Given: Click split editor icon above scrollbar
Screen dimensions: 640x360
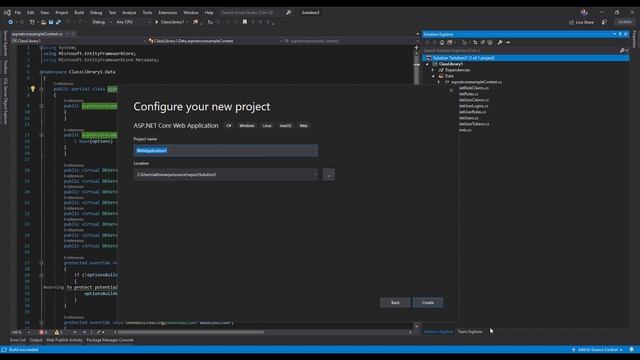Looking at the screenshot, I should 416,48.
